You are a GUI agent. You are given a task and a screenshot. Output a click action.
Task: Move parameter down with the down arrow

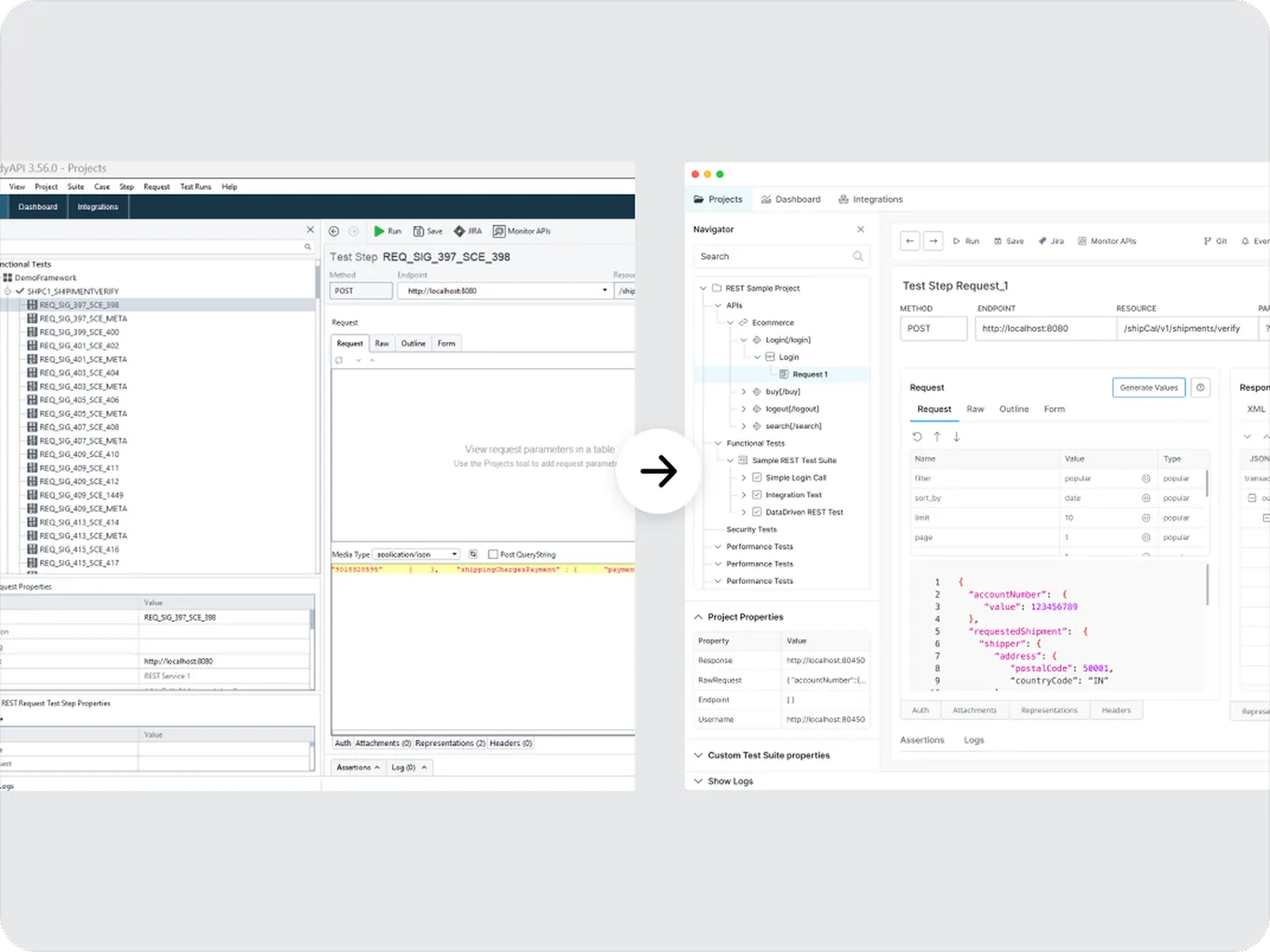[956, 437]
